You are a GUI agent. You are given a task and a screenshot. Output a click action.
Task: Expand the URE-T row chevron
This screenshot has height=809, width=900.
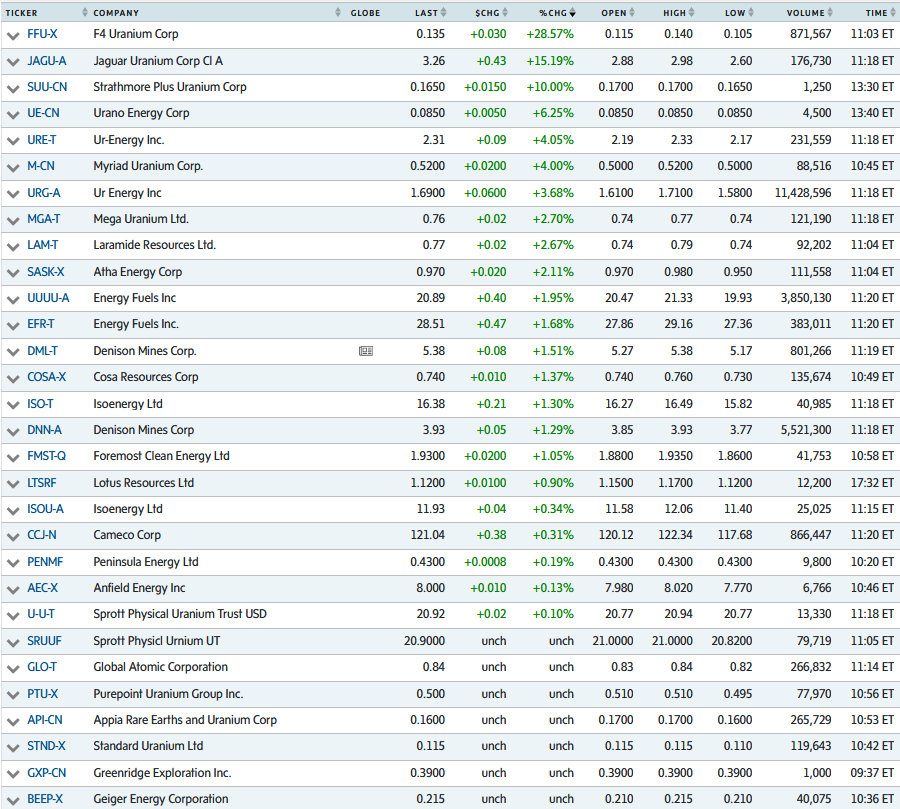[x=13, y=141]
